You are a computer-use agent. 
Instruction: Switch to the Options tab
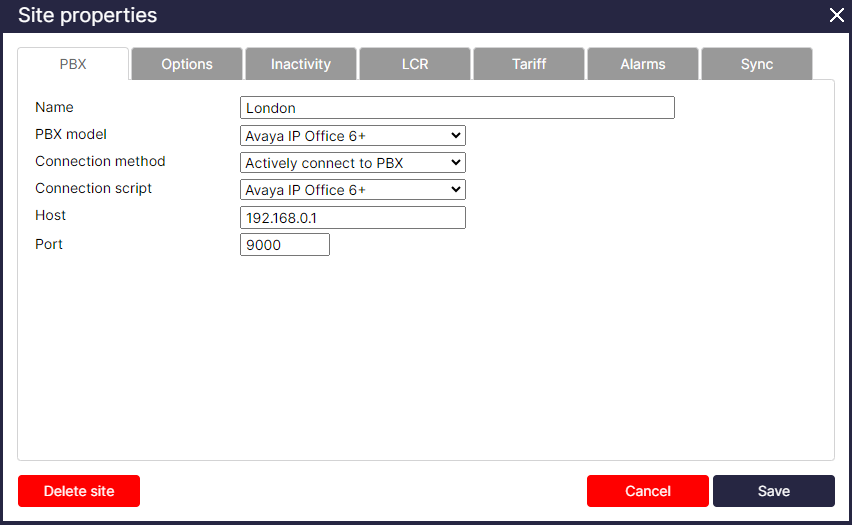[187, 64]
